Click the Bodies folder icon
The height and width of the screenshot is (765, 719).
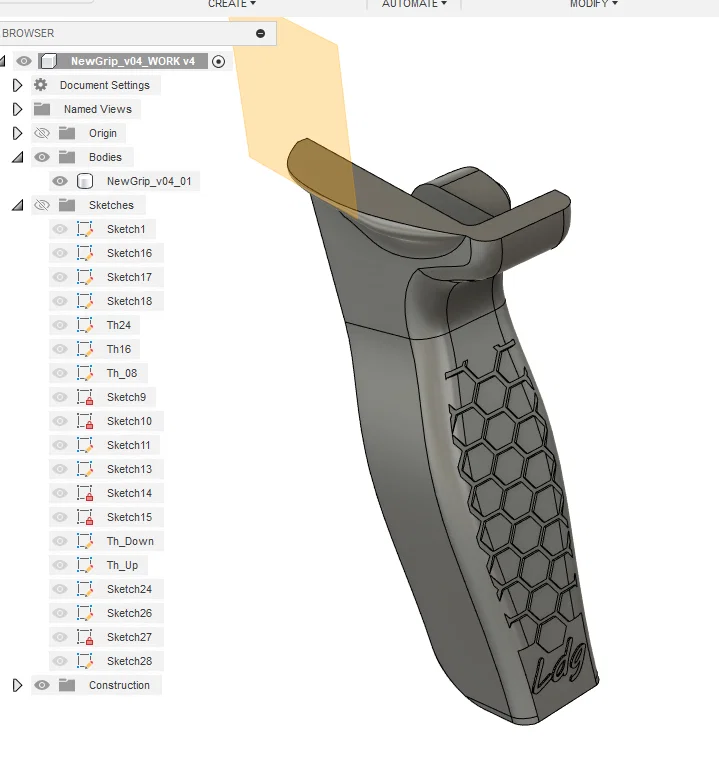click(67, 157)
